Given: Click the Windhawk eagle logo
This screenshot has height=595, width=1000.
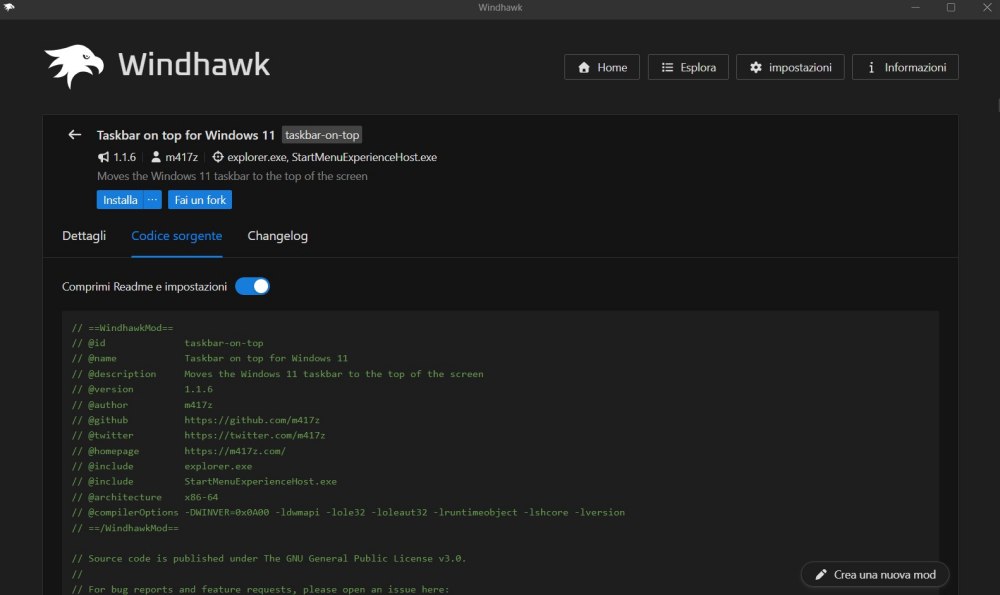Looking at the screenshot, I should coord(74,66).
